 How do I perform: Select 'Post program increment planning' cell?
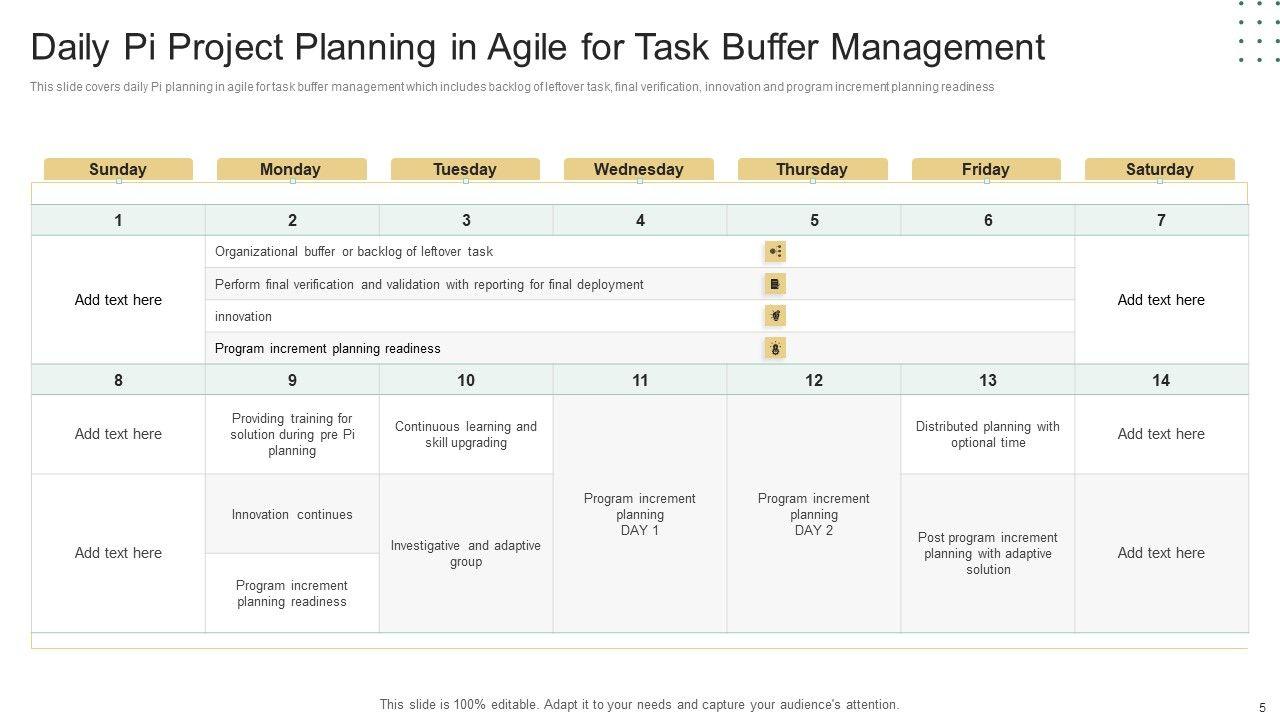[988, 553]
